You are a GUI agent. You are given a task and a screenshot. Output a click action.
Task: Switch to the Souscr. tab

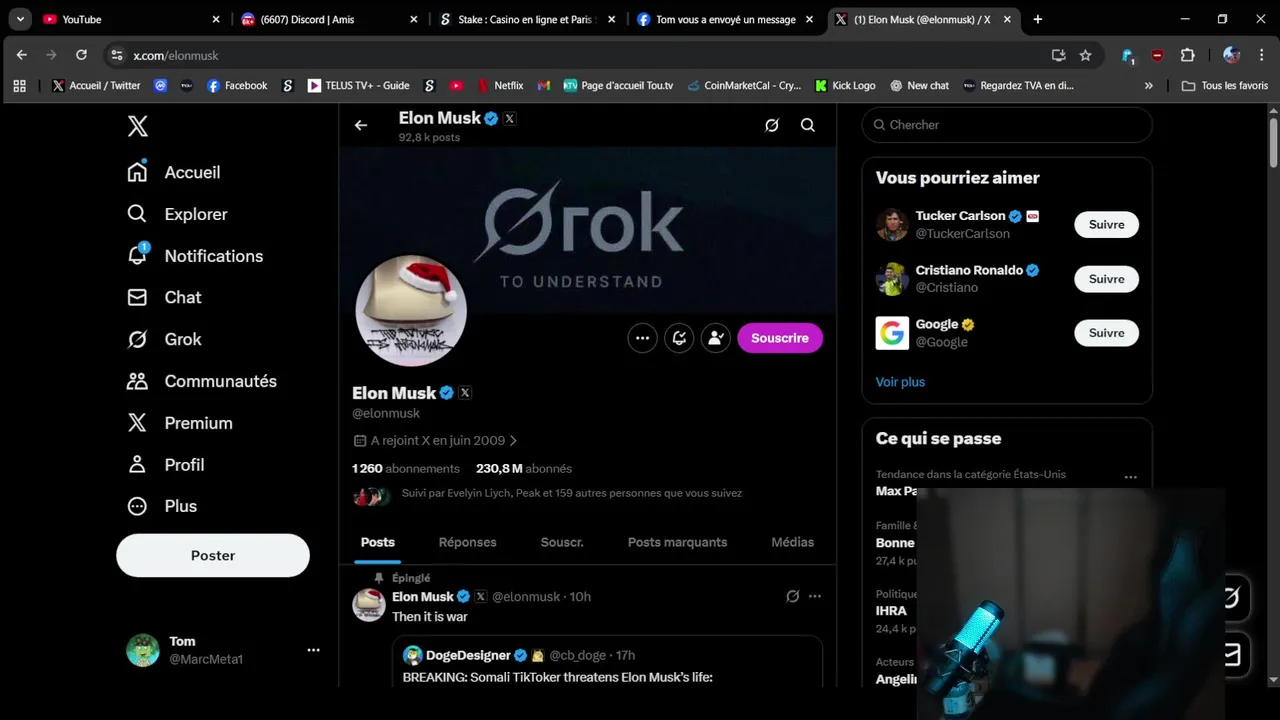(x=562, y=542)
